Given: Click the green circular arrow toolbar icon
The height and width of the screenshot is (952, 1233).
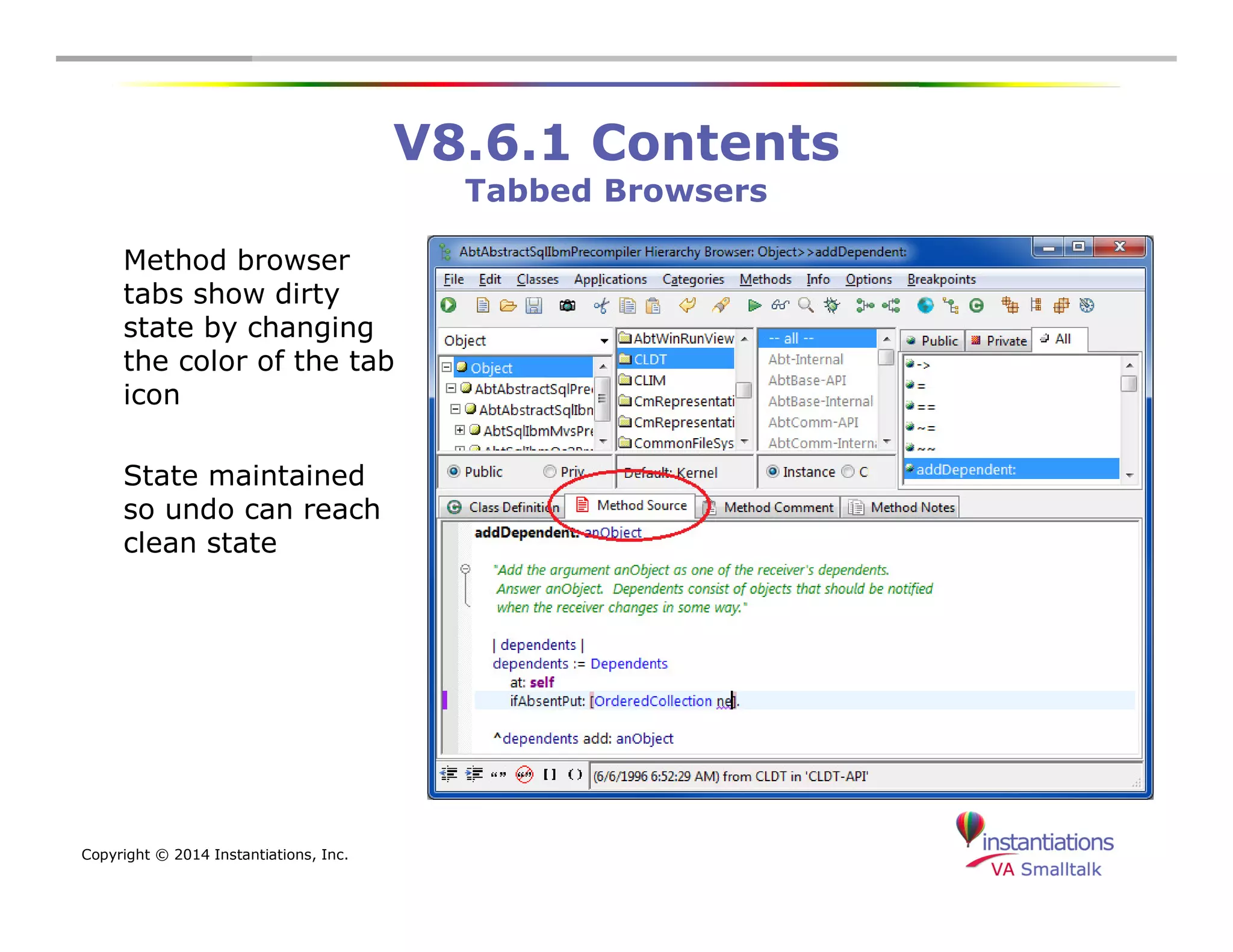Looking at the screenshot, I should tap(449, 306).
